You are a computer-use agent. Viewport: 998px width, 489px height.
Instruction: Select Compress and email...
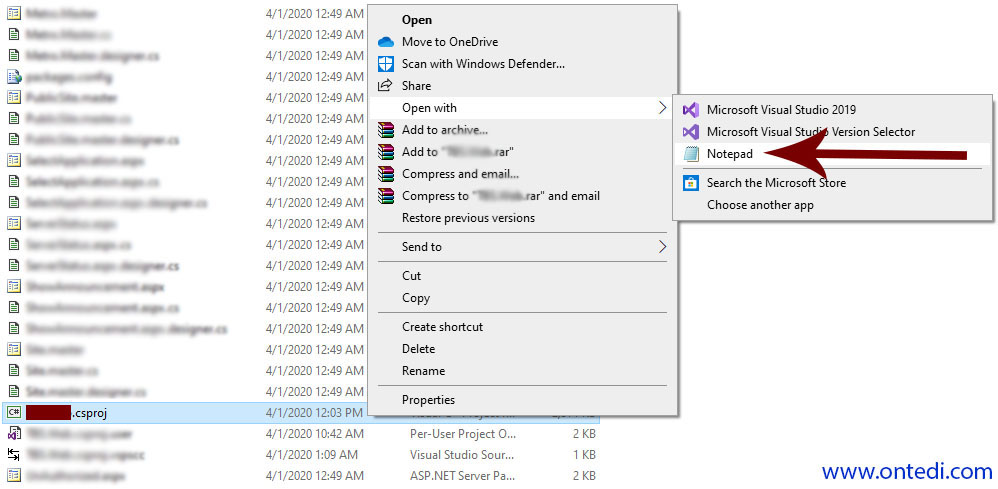click(x=461, y=174)
